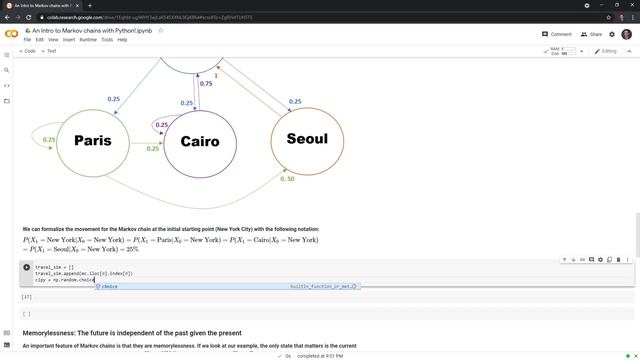Viewport: 640px width, 360px height.
Task: Collapse the header with the chevron-up icon
Action: [x=629, y=51]
